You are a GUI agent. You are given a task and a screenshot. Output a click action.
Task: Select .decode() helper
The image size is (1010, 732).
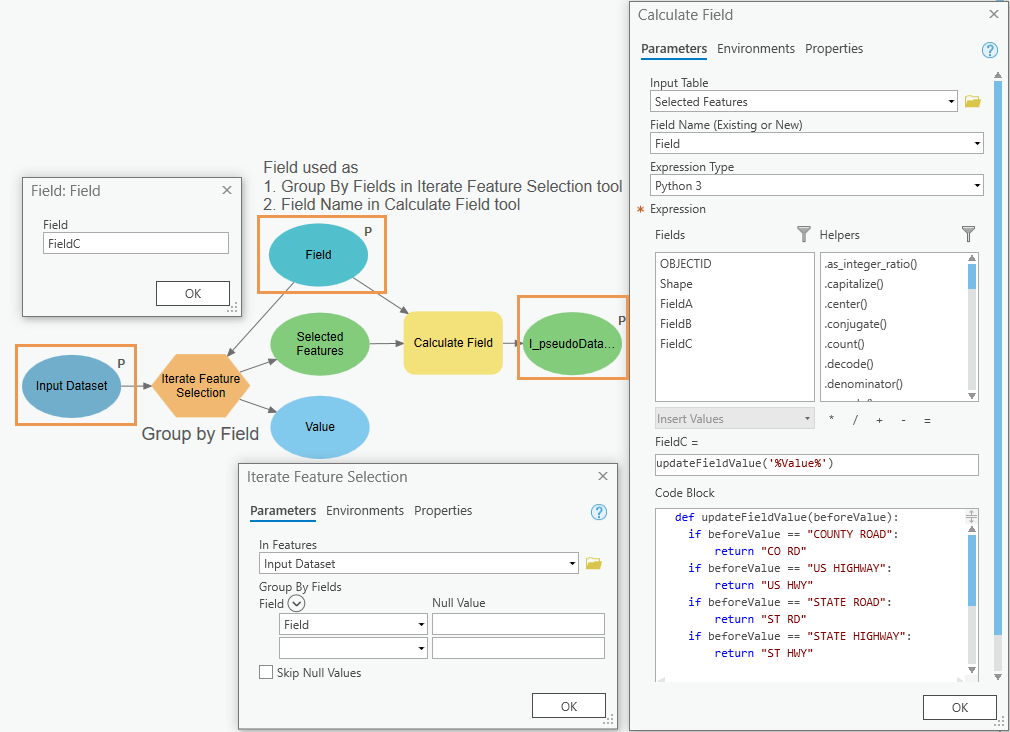[848, 363]
